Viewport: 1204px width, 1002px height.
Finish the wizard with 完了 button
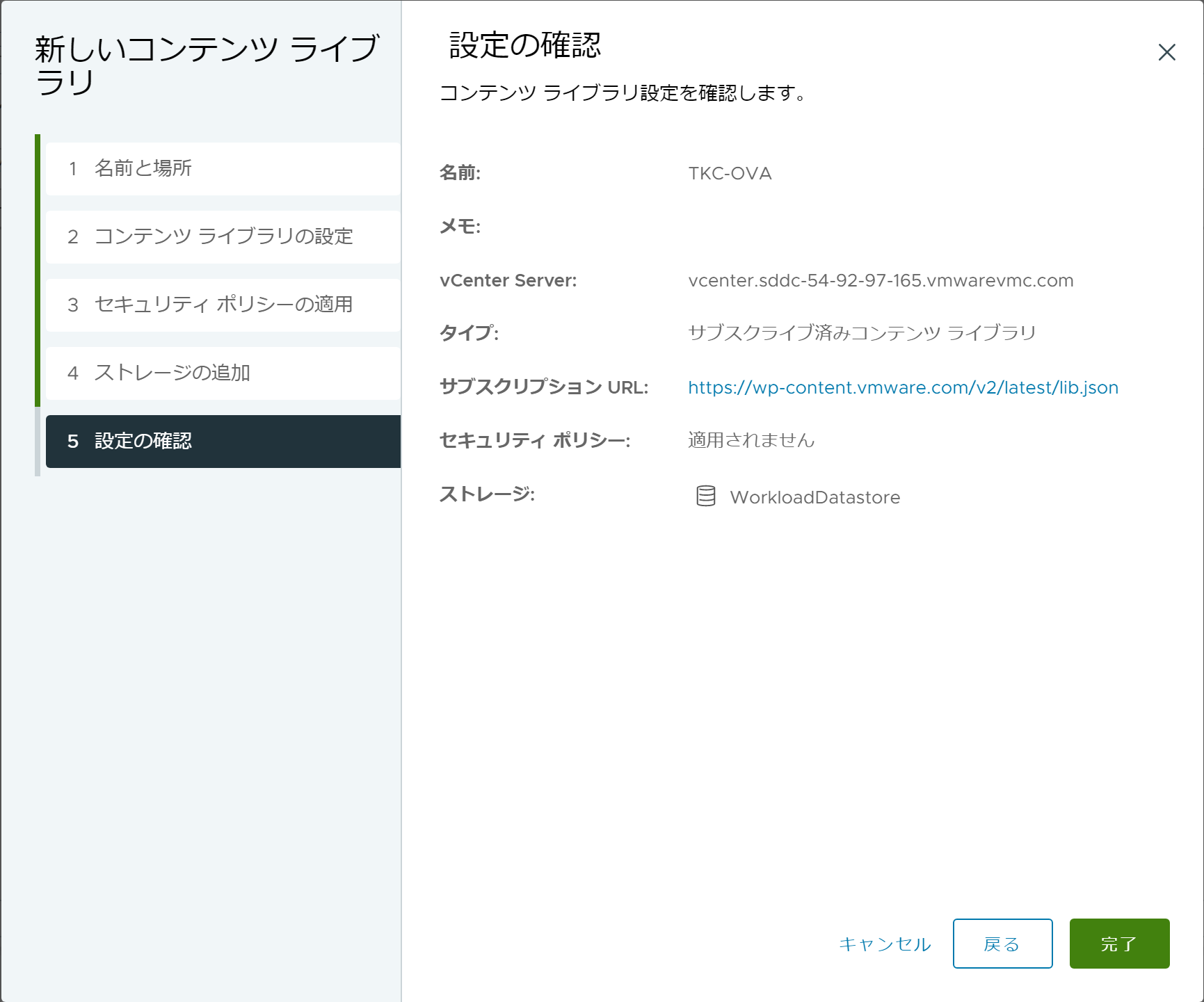pos(1118,944)
